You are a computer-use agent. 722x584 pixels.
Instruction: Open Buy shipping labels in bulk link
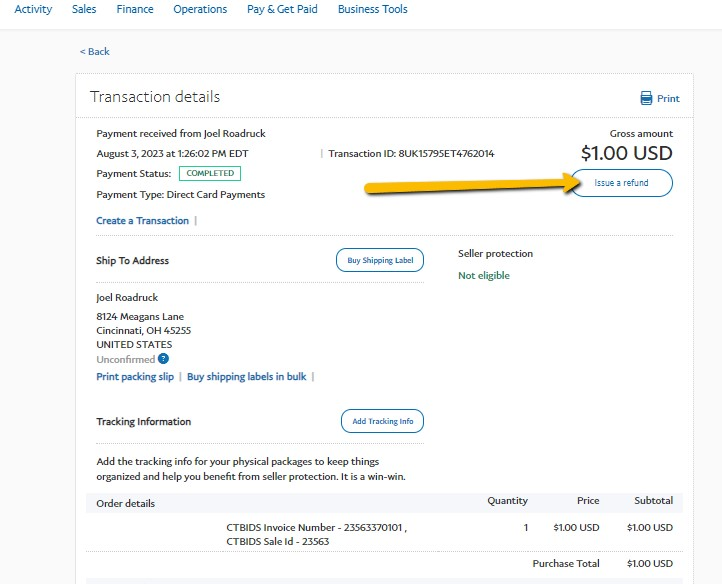246,377
